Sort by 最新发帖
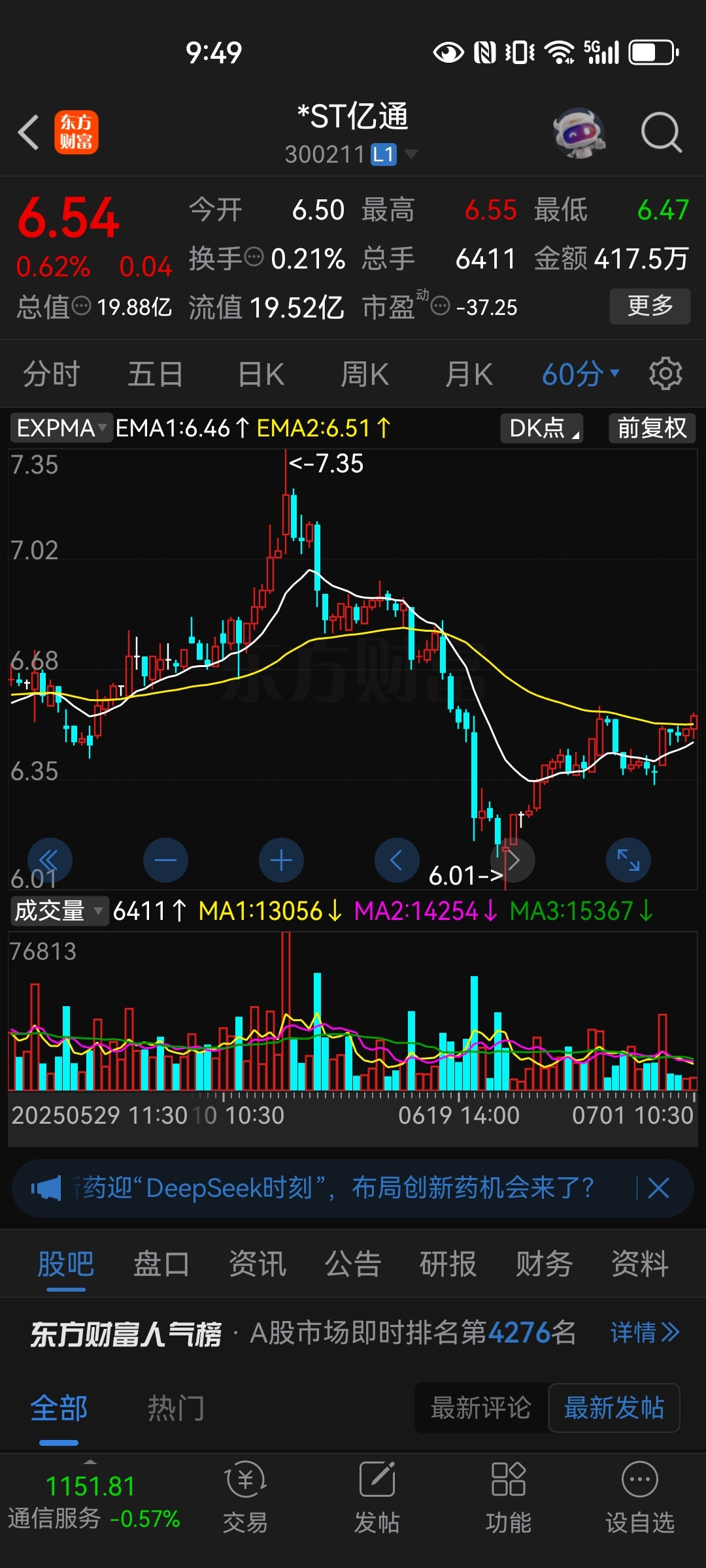Image resolution: width=706 pixels, height=1568 pixels. (x=614, y=1408)
